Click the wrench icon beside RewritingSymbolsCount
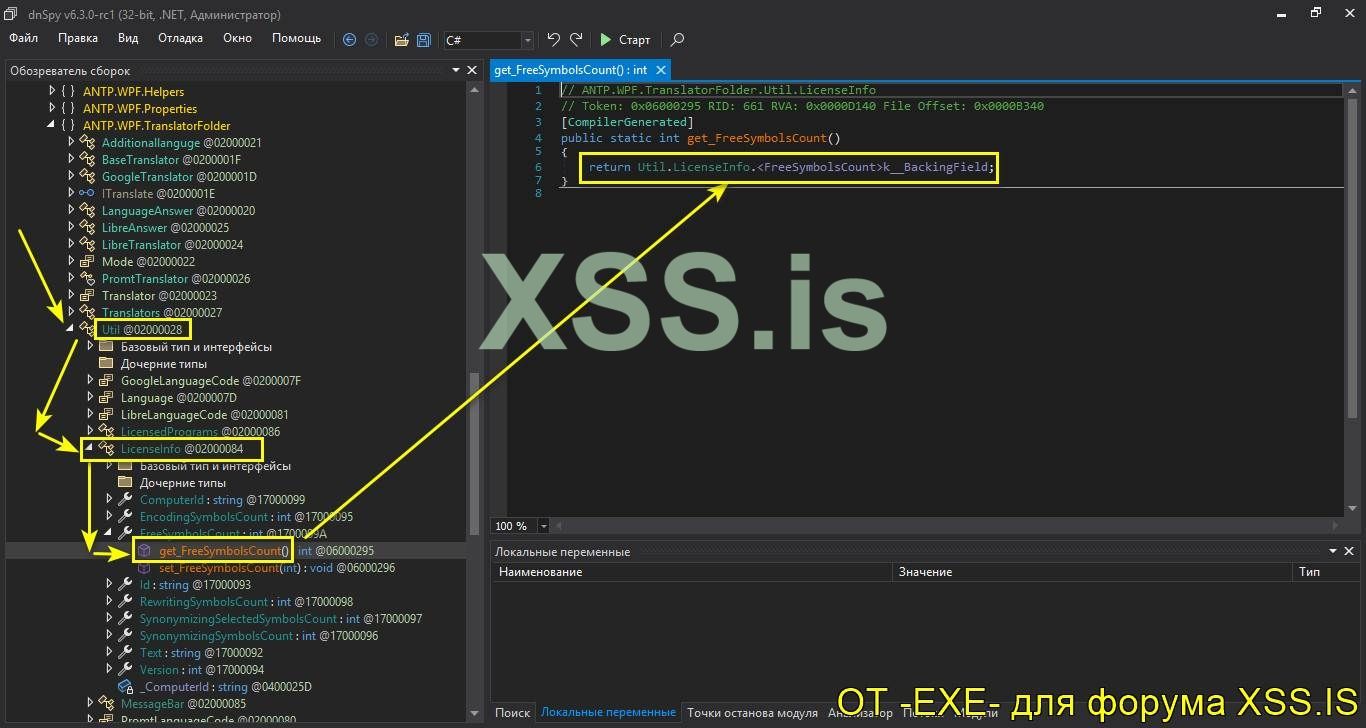 pos(125,602)
